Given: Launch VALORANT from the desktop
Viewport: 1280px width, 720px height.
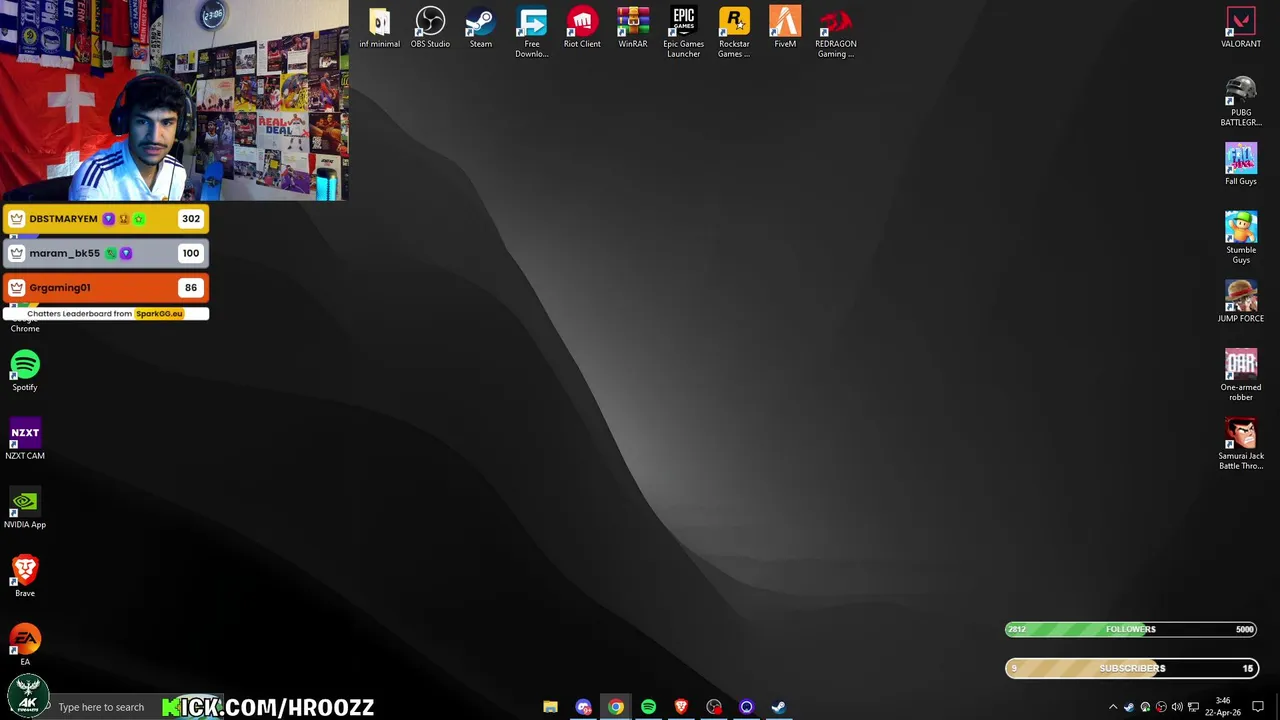Looking at the screenshot, I should pyautogui.click(x=1241, y=28).
